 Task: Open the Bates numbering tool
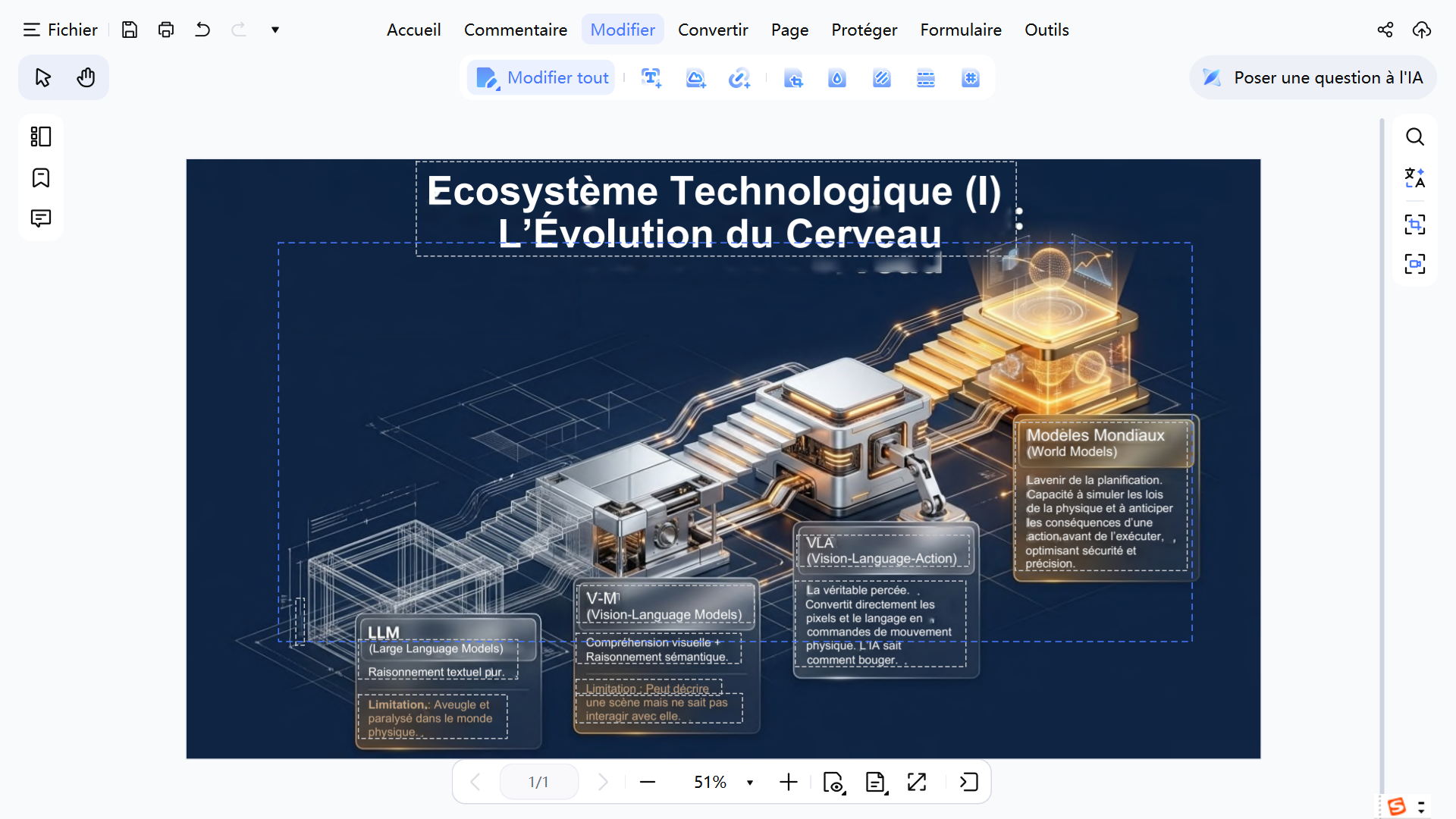(971, 77)
